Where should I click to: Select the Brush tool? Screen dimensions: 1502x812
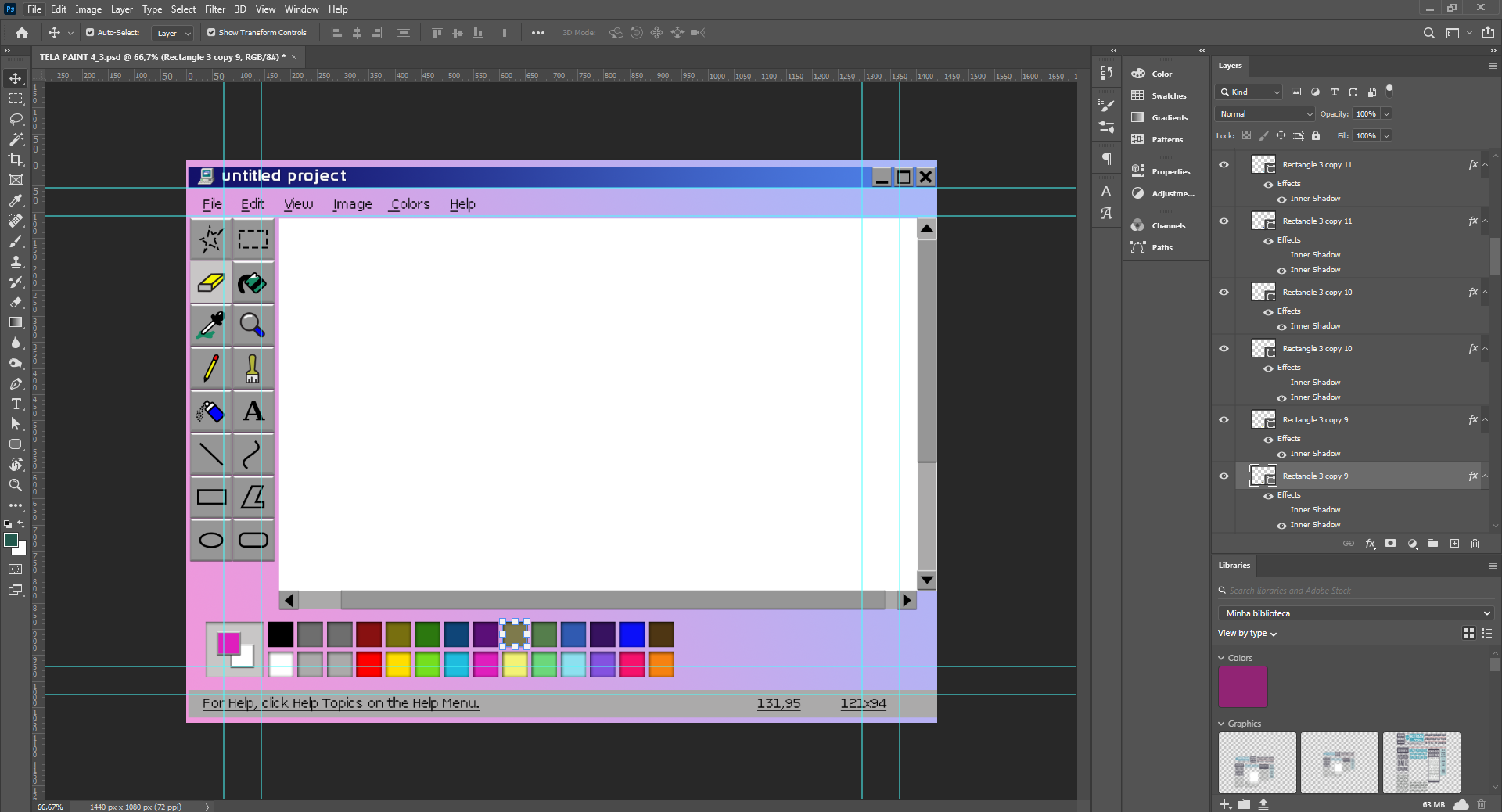(x=16, y=241)
